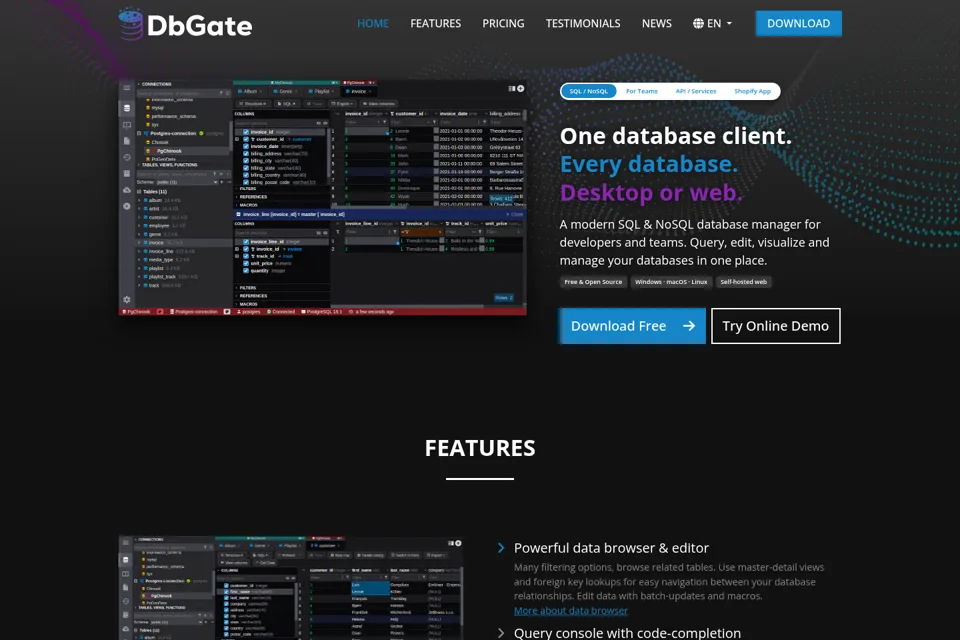Follow the More about data browser link
This screenshot has height=640, width=960.
571,611
